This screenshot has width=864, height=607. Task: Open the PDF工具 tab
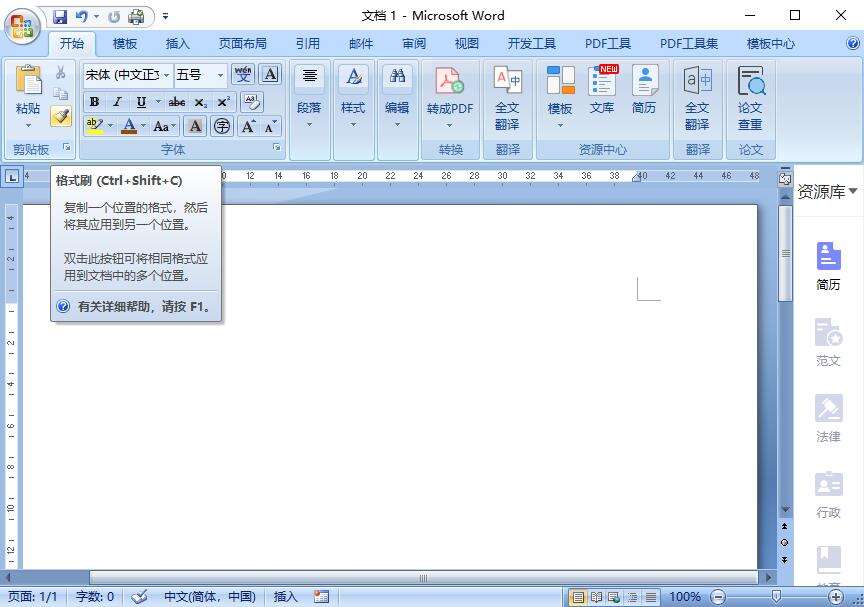pyautogui.click(x=608, y=44)
